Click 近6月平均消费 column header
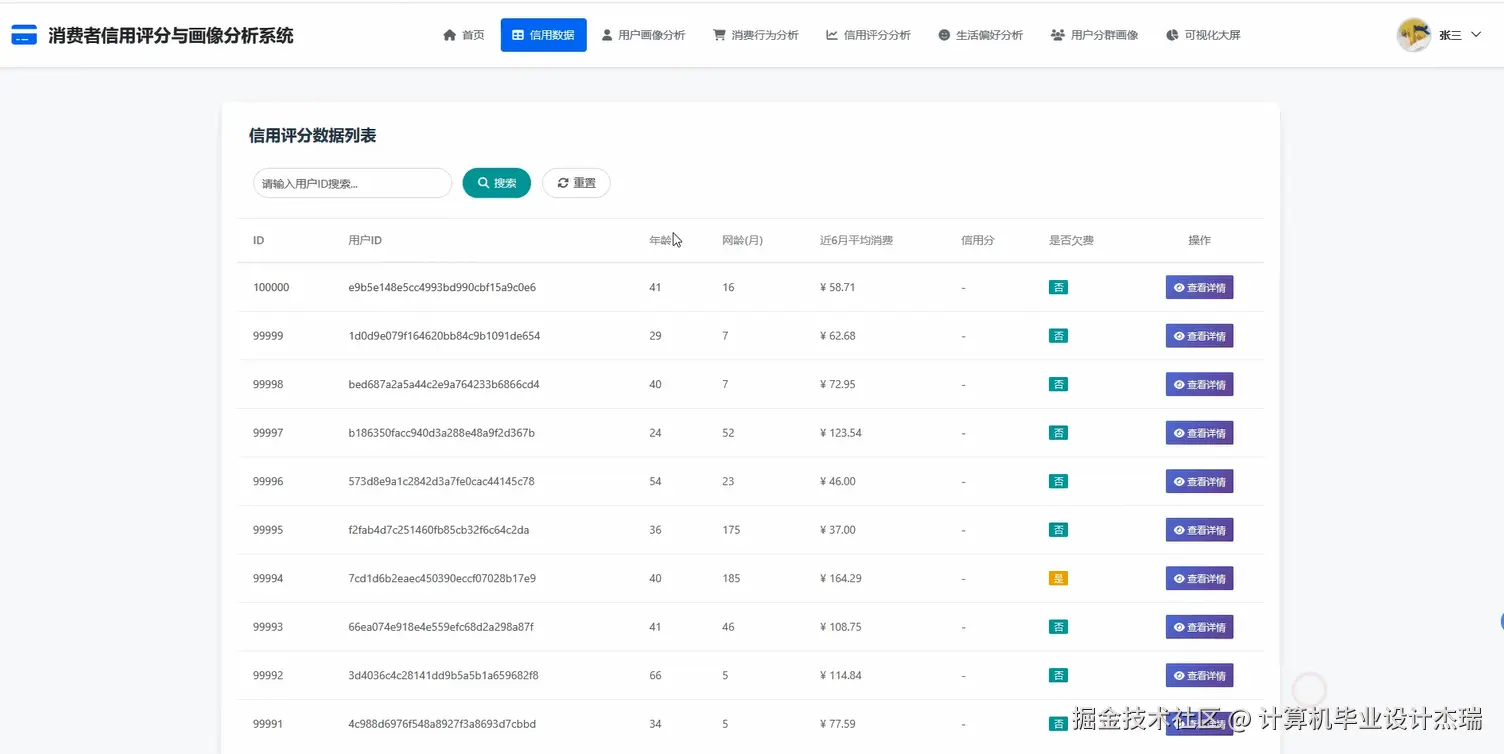Screen dimensions: 1504x754 pyautogui.click(x=856, y=241)
